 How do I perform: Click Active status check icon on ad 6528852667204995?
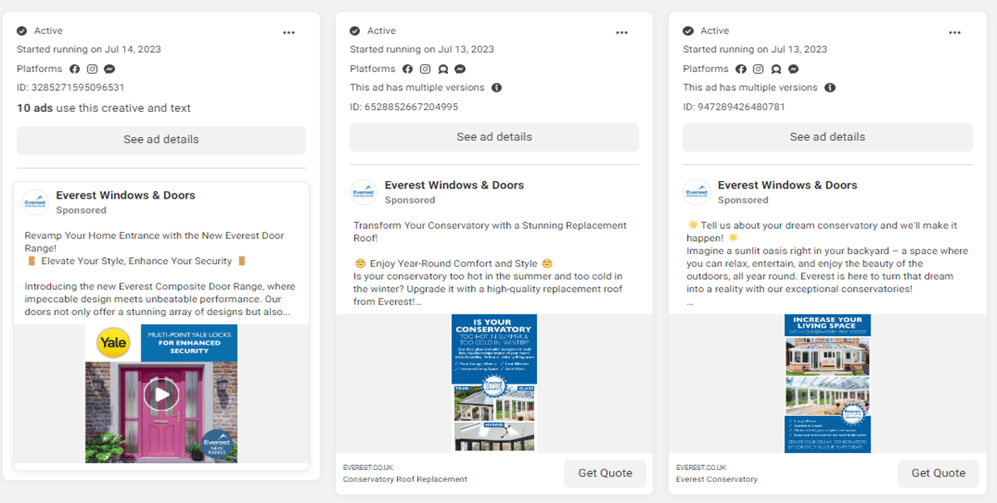[355, 31]
